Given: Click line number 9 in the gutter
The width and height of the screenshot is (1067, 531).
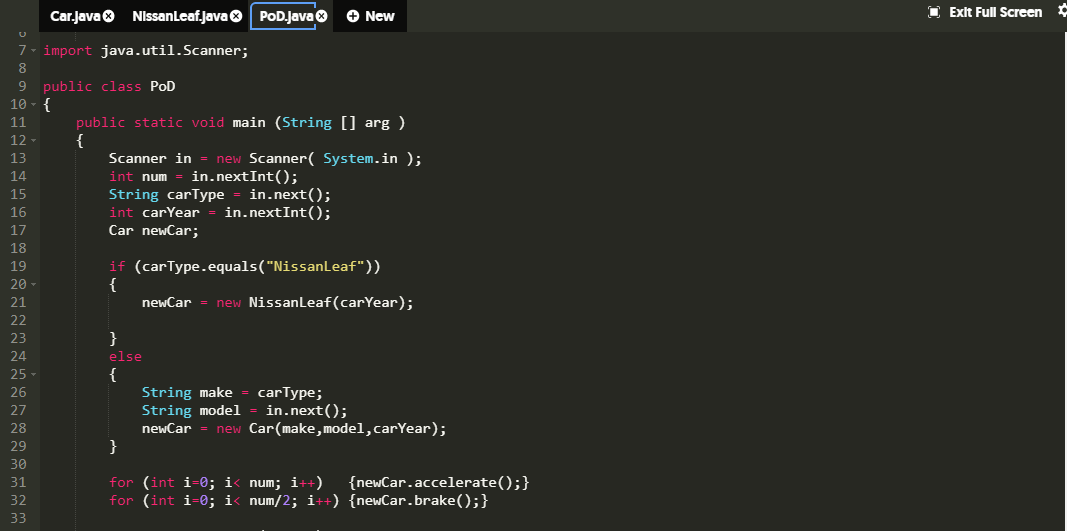Looking at the screenshot, I should (22, 86).
